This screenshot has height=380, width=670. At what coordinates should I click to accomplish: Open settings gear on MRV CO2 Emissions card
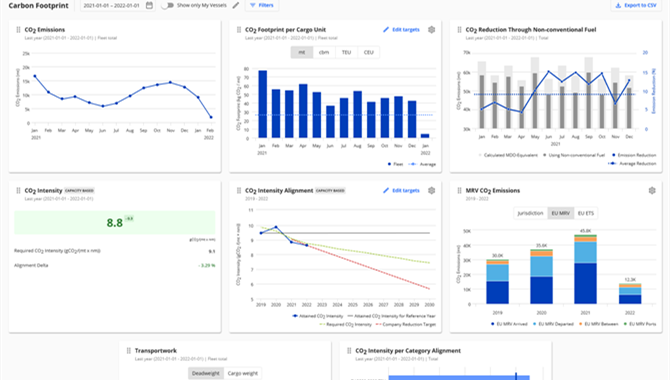[652, 190]
